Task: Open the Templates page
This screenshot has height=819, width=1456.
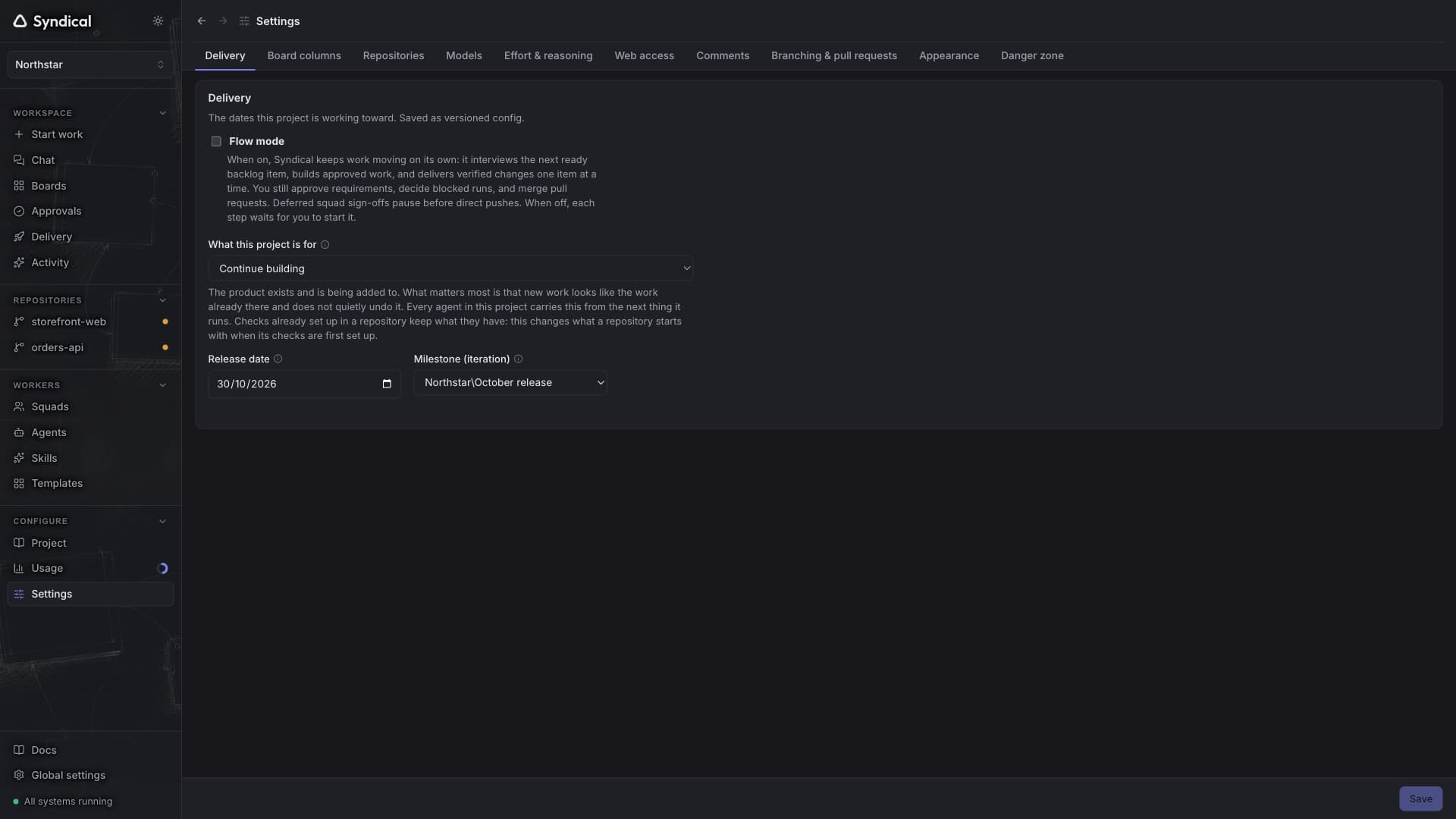Action: coord(90,483)
